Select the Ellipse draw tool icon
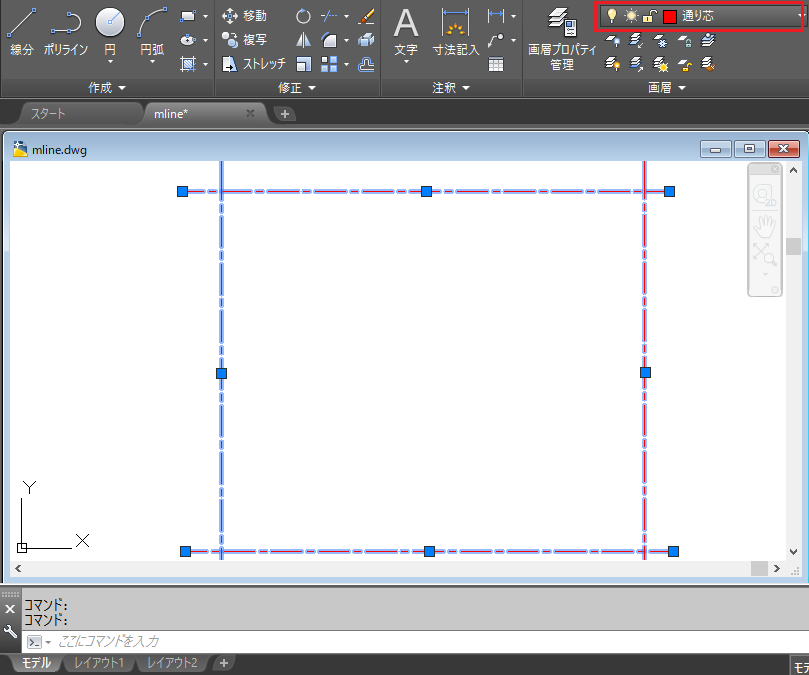This screenshot has height=675, width=809. [x=188, y=40]
